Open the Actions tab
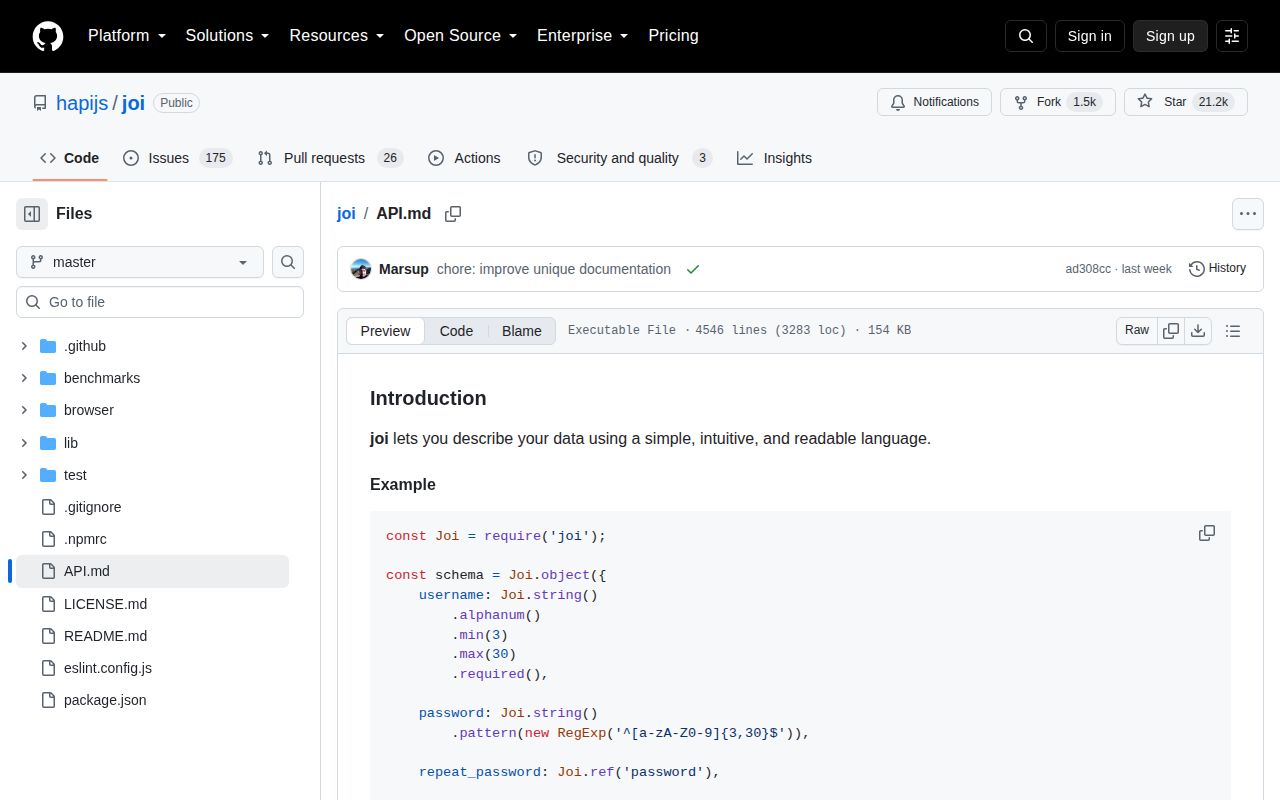Image resolution: width=1280 pixels, height=800 pixels. click(464, 158)
